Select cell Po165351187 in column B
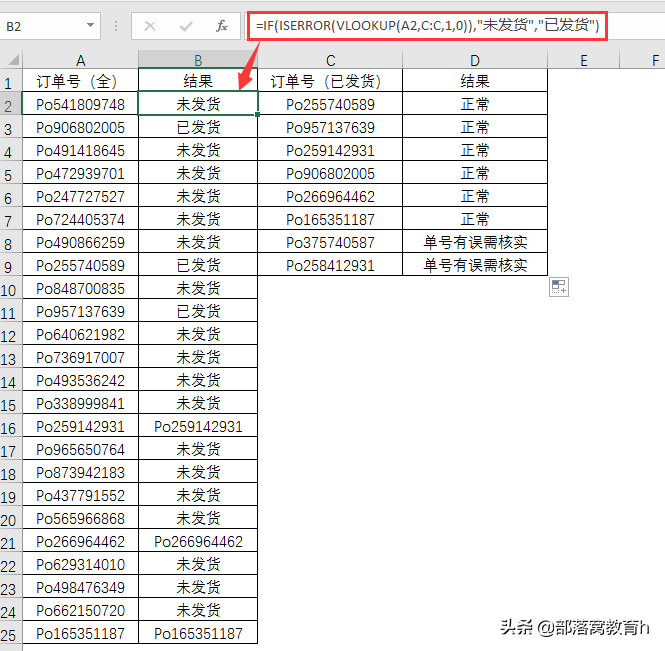Image resolution: width=665 pixels, height=651 pixels. coord(198,633)
